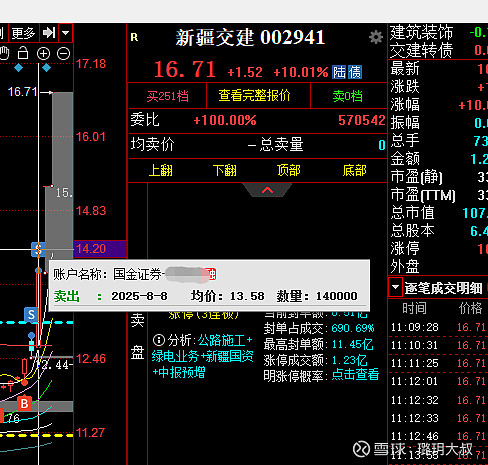Click the 12.46 price axis label

click(x=91, y=359)
